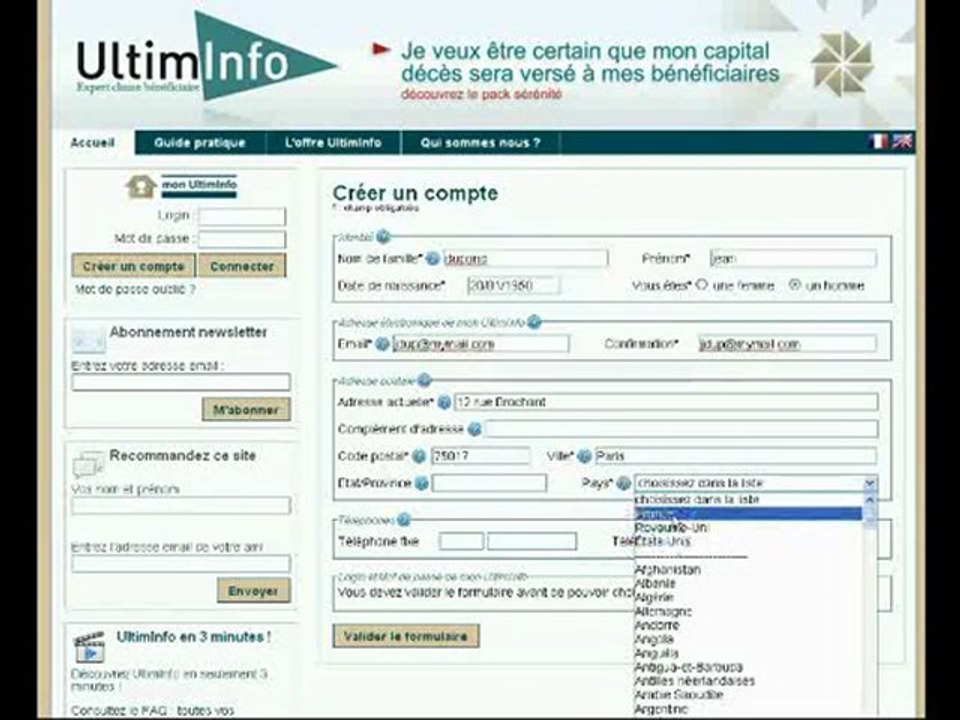The width and height of the screenshot is (960, 720).
Task: Select the 'une femme' radio button
Action: coord(702,285)
